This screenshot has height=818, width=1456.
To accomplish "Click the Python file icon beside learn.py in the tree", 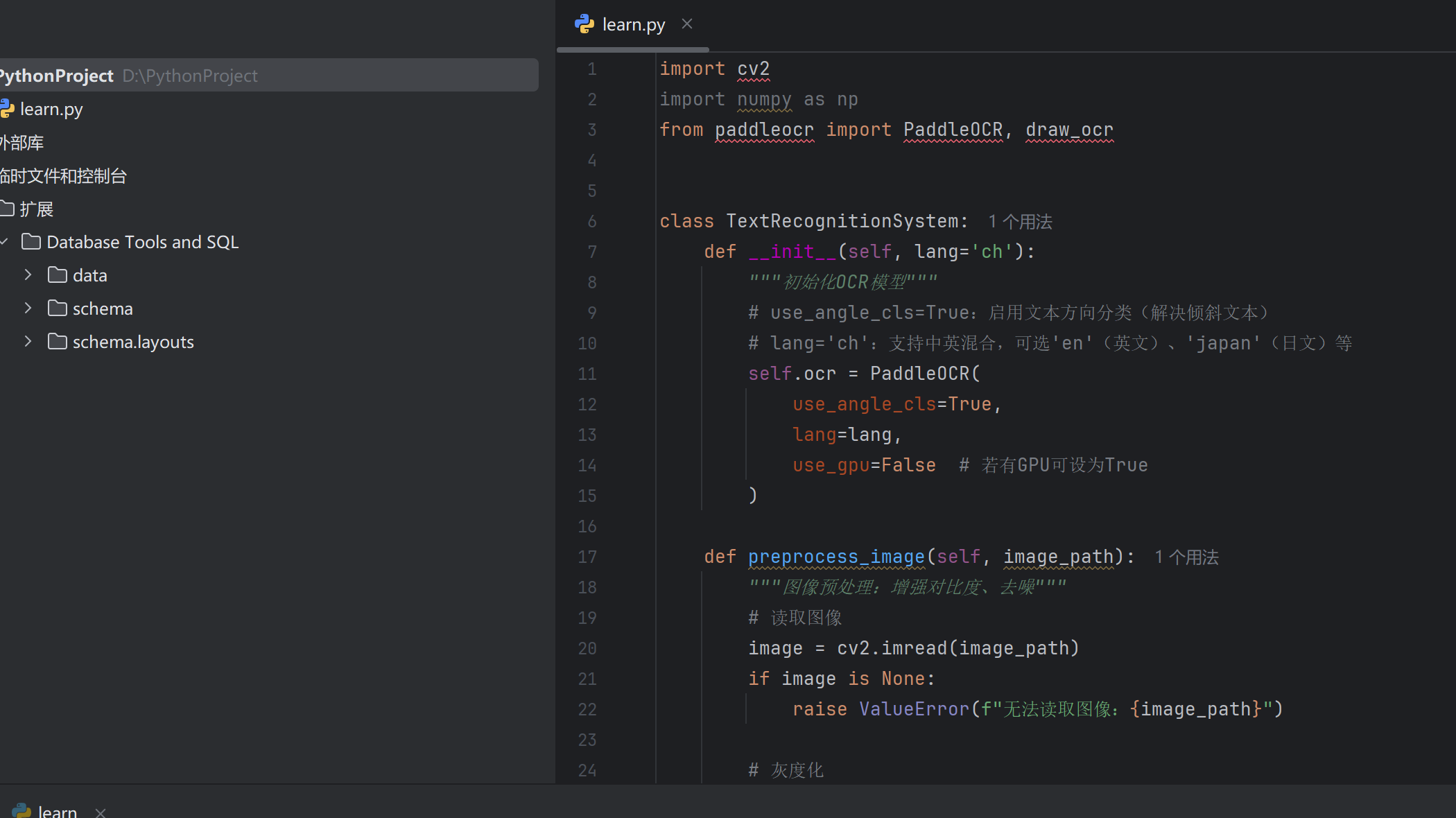I will pos(7,109).
